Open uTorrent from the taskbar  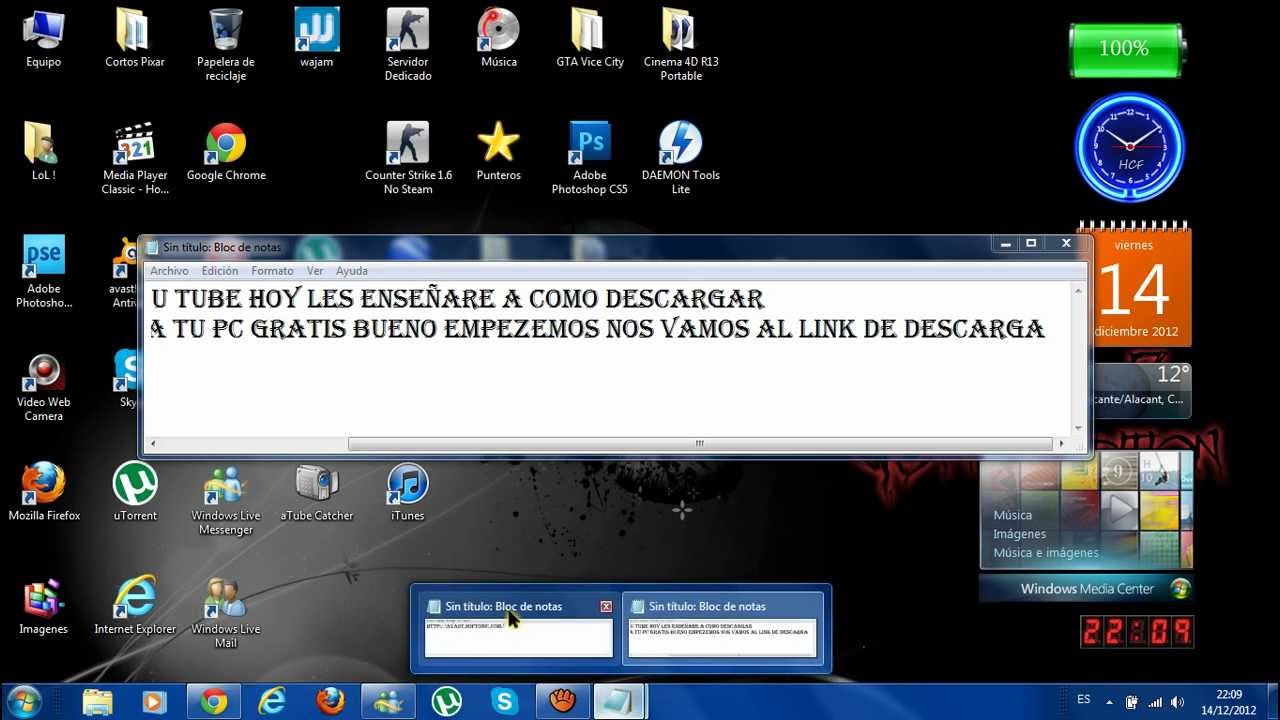446,702
